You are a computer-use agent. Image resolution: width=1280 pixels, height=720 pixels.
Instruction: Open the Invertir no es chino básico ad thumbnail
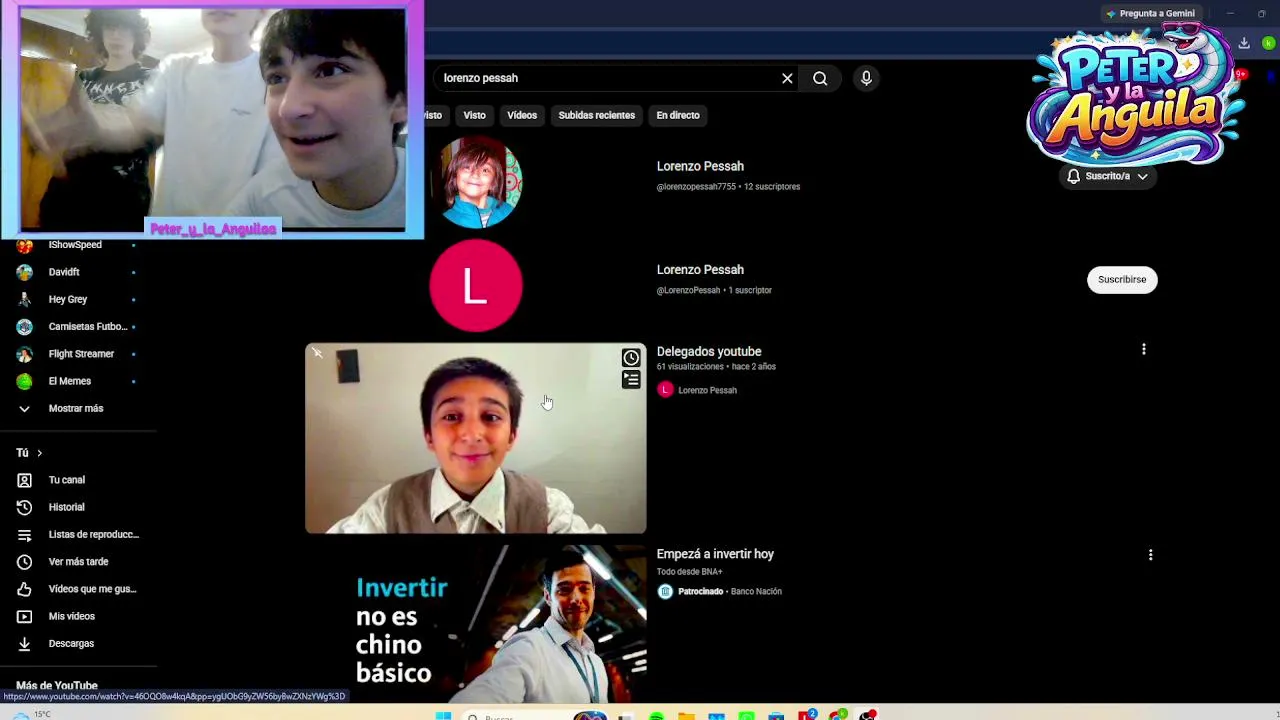[476, 624]
